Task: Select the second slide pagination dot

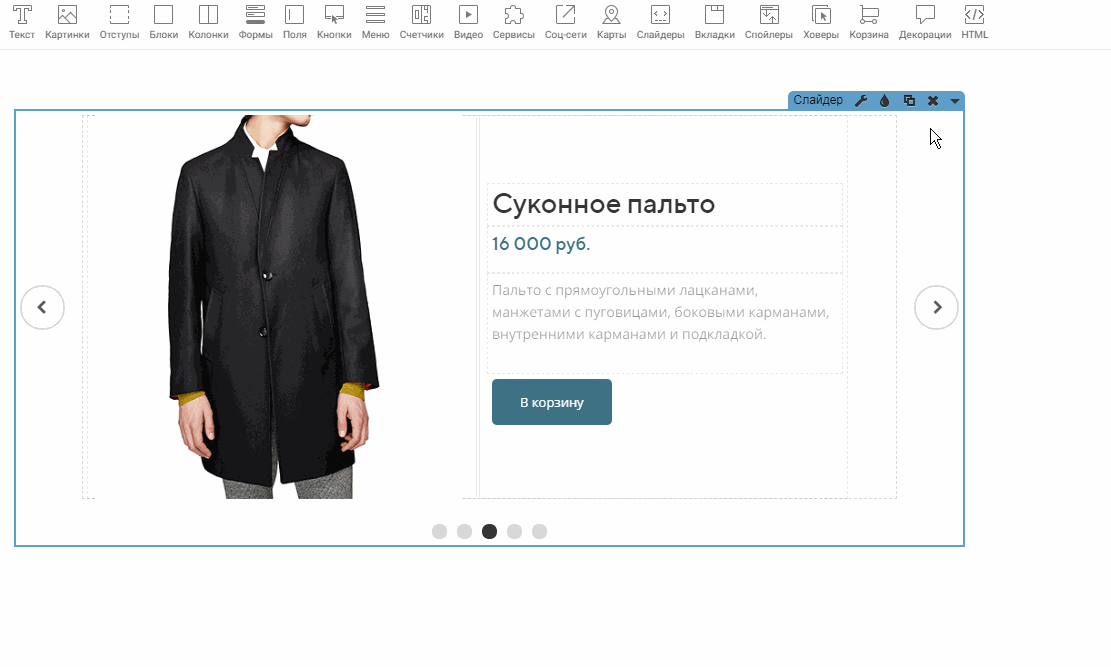Action: tap(464, 531)
